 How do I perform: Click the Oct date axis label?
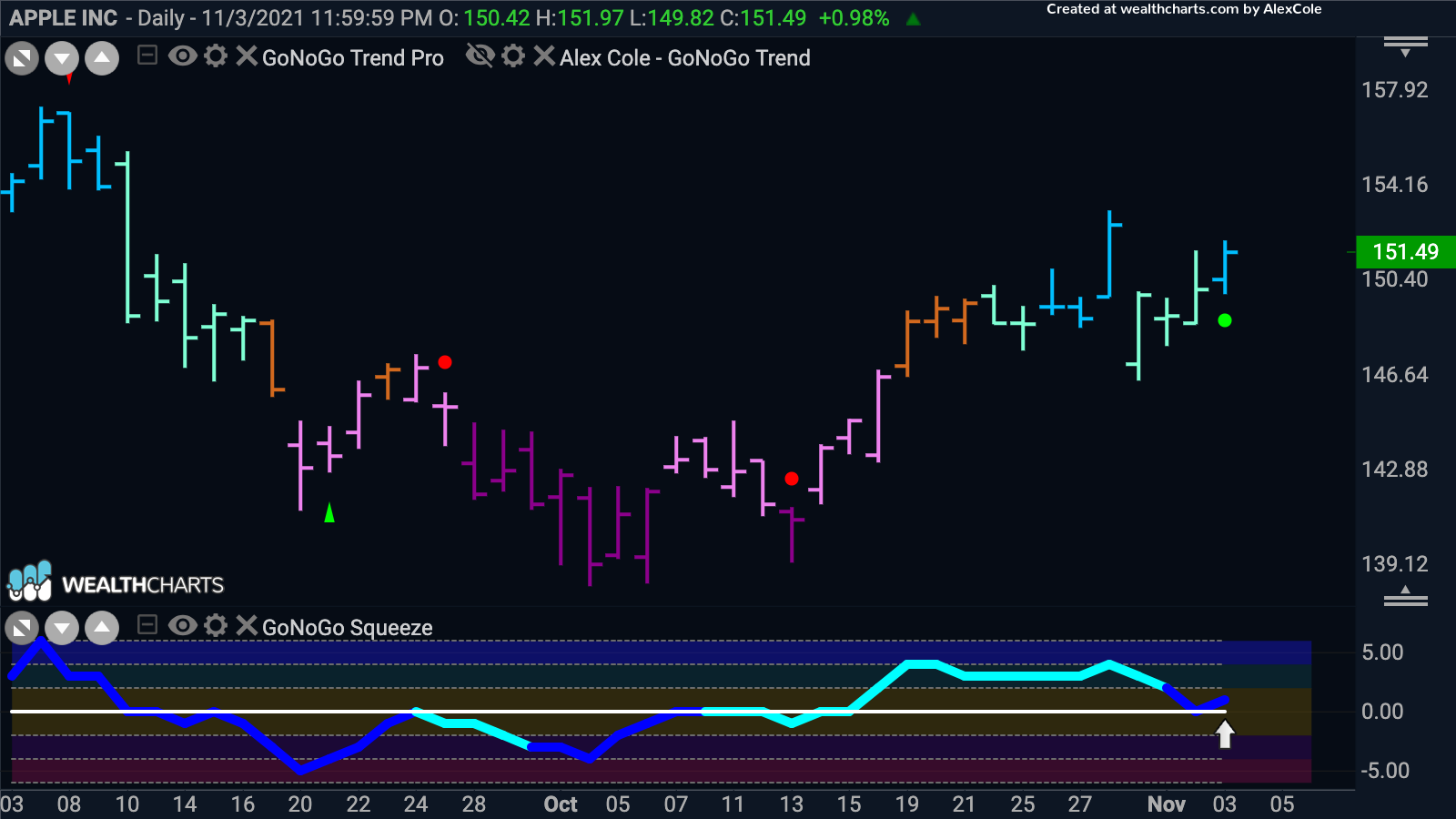pos(561,804)
